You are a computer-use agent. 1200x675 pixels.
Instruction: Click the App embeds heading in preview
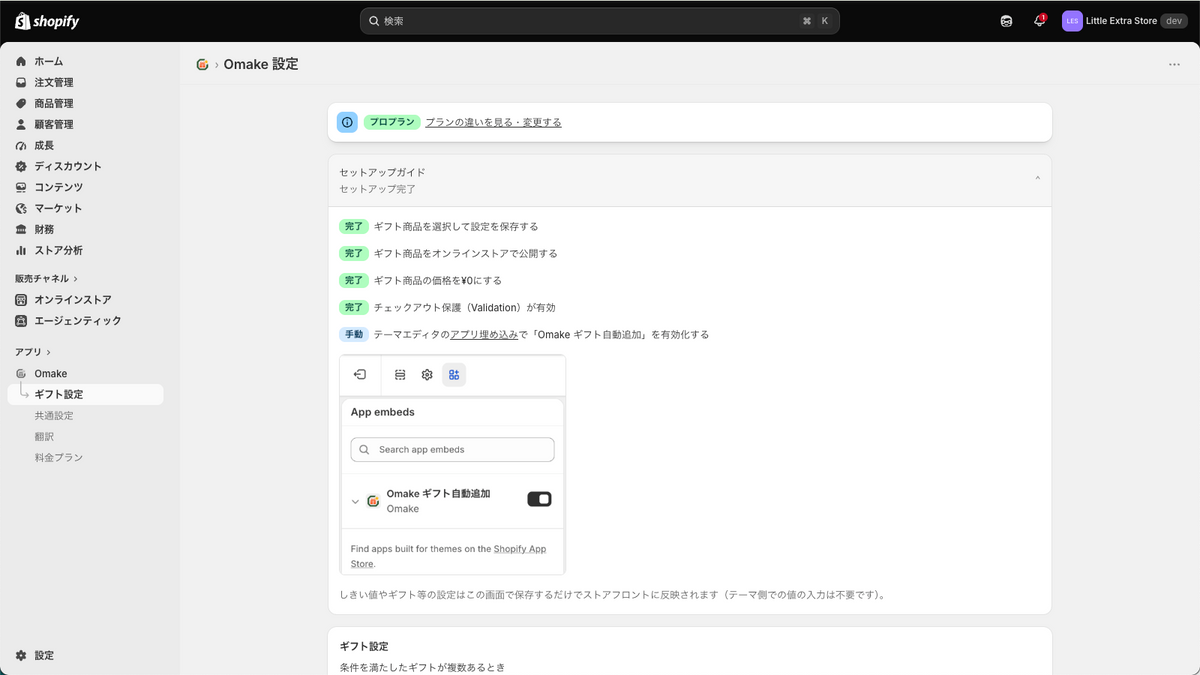pyautogui.click(x=383, y=412)
